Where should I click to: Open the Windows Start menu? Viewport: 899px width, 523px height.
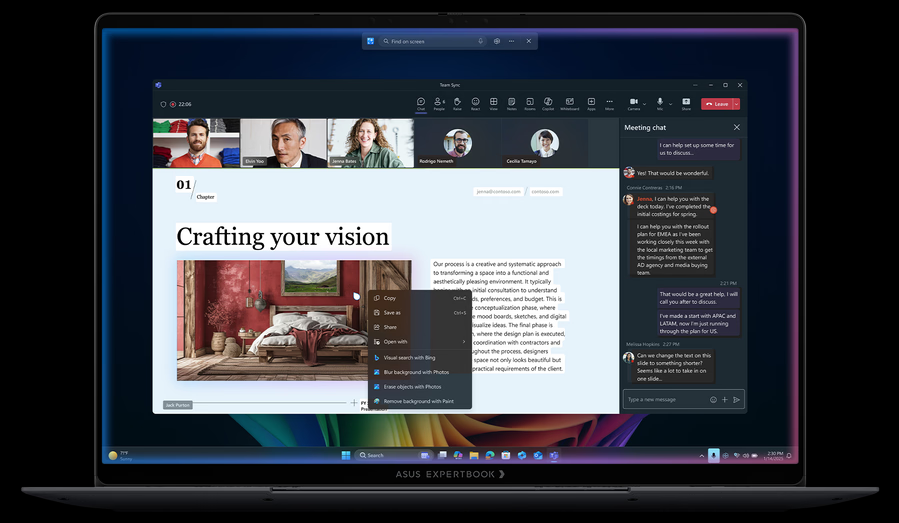click(346, 455)
